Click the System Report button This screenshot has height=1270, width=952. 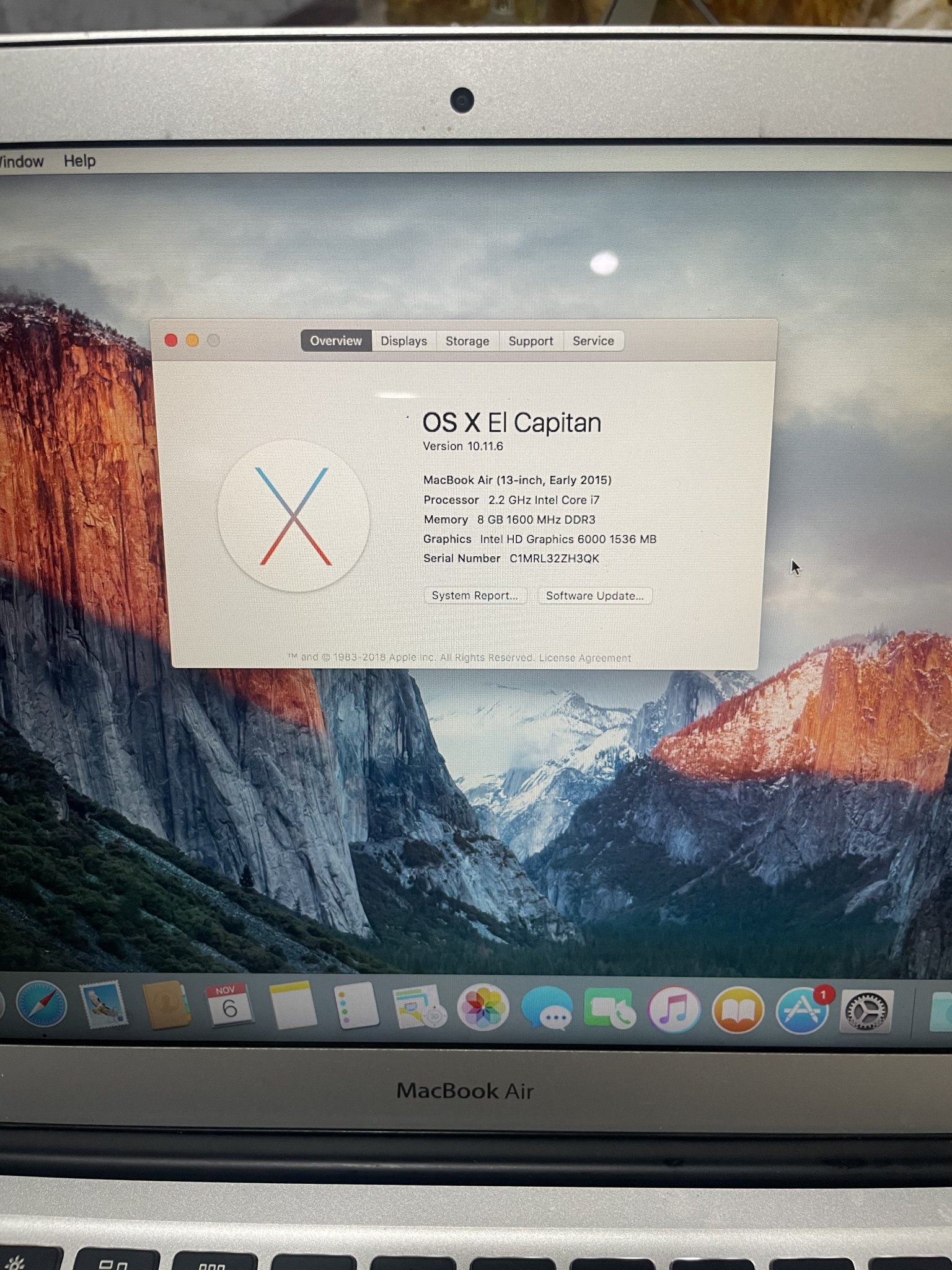(x=475, y=595)
